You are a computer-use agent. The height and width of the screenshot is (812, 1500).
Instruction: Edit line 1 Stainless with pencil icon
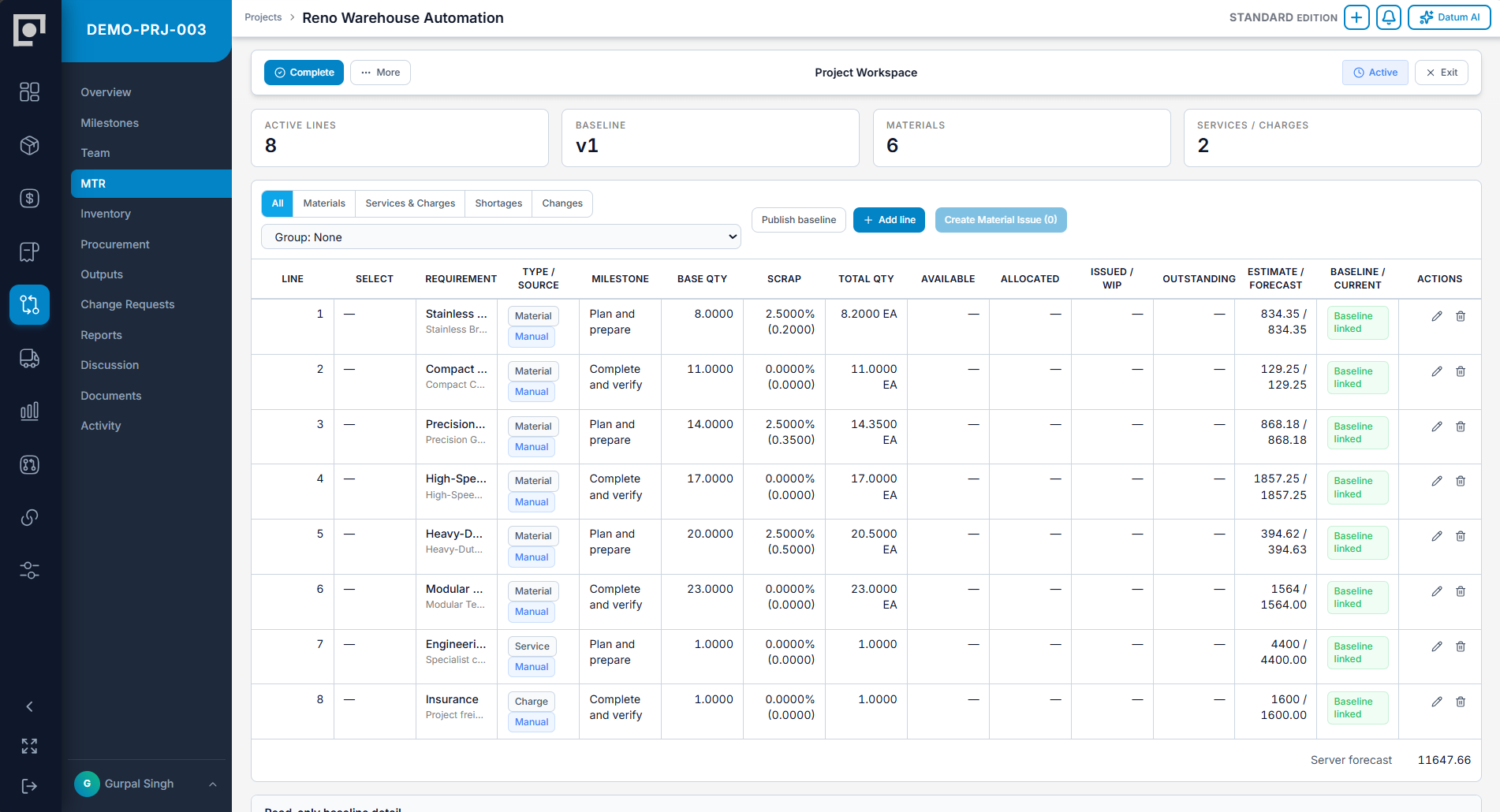pyautogui.click(x=1437, y=316)
